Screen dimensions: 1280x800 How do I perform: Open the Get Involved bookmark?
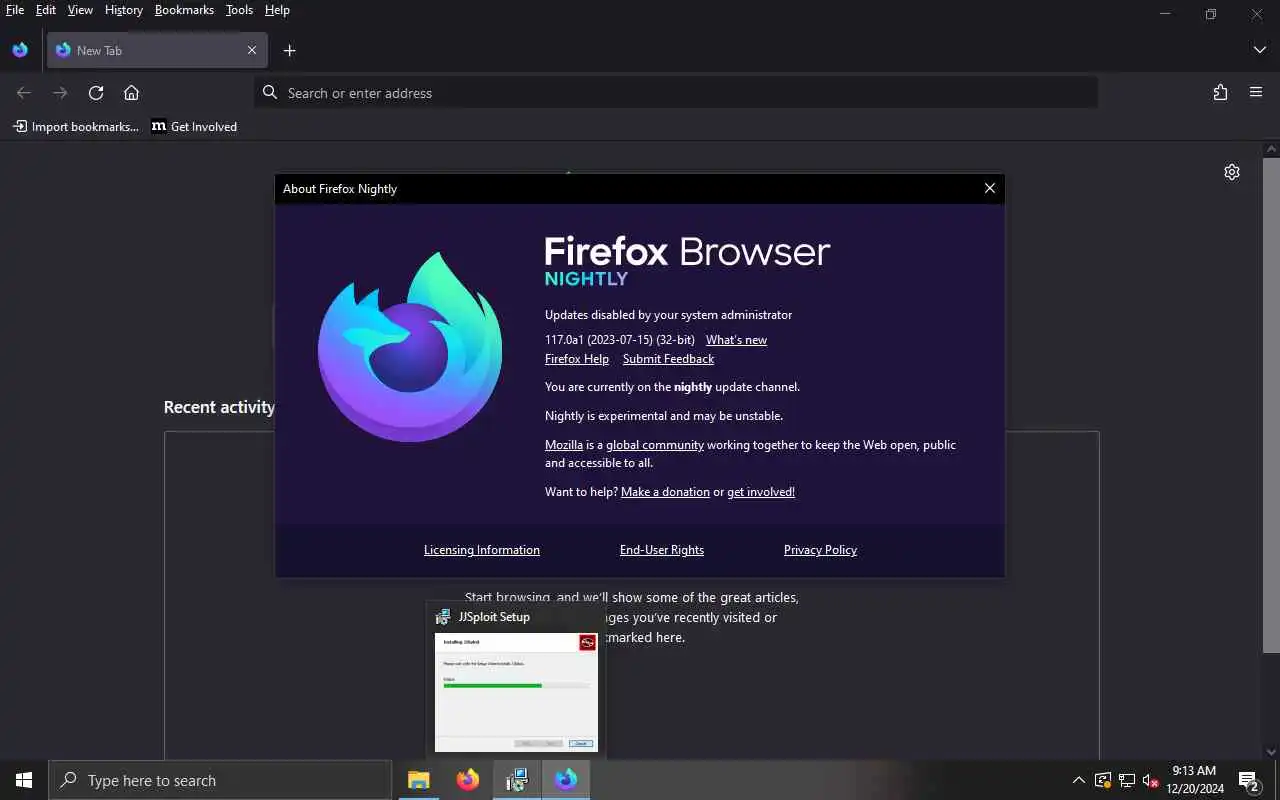194,127
